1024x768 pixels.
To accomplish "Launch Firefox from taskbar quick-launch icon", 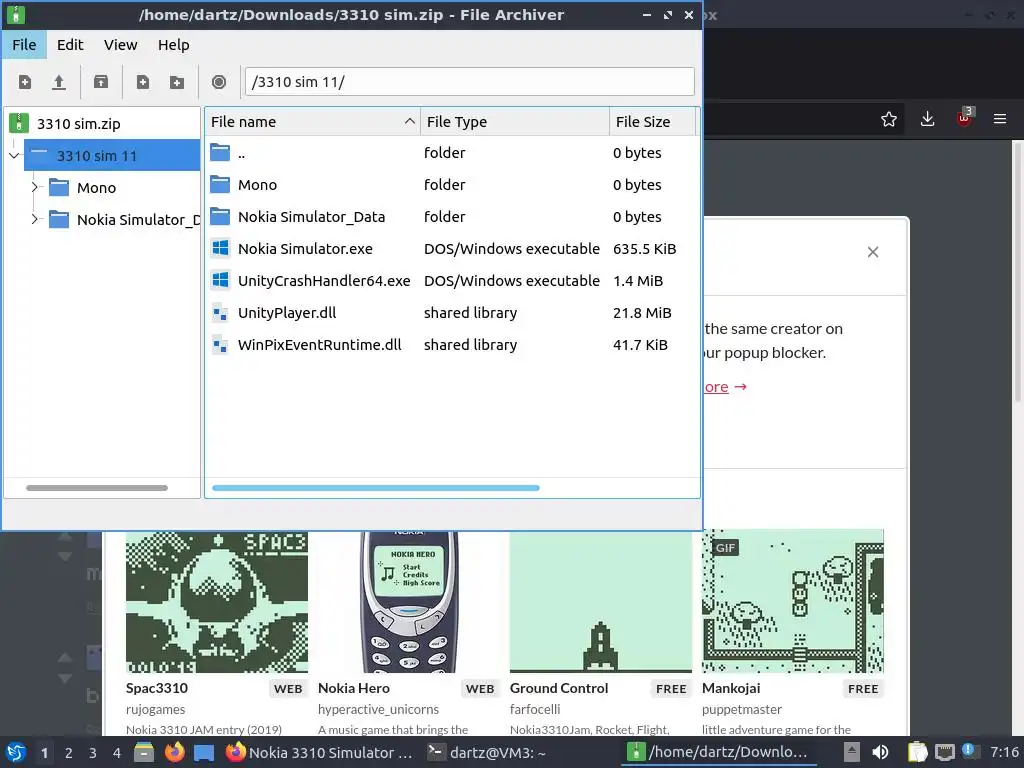I will click(174, 752).
